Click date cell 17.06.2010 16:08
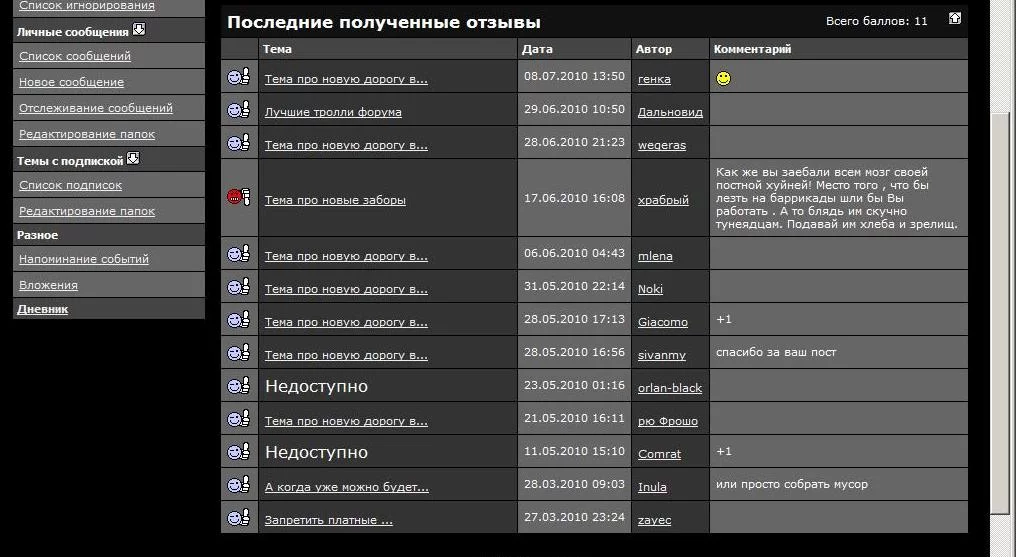 (x=574, y=198)
